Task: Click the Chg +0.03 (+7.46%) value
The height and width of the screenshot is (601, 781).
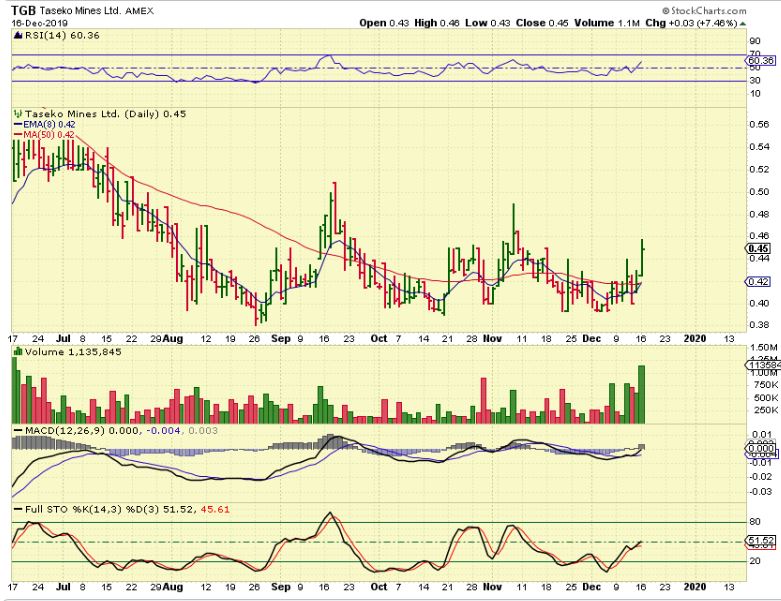Action: 691,23
